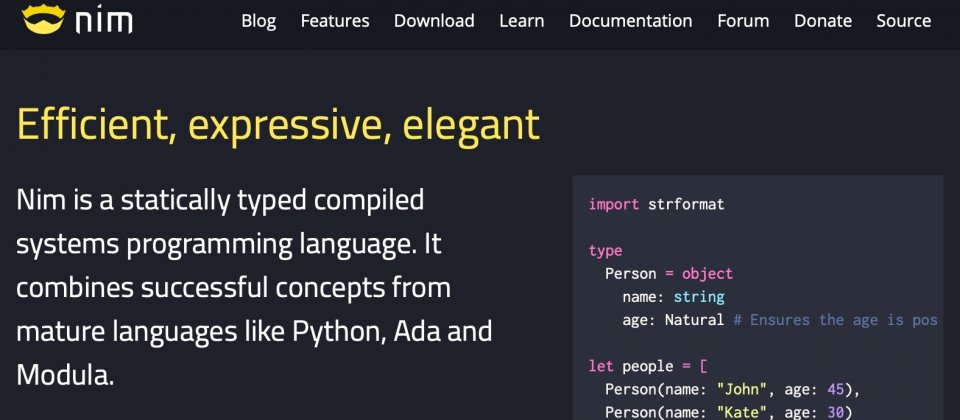
Task: Click the Person "John" code line
Action: [732, 389]
